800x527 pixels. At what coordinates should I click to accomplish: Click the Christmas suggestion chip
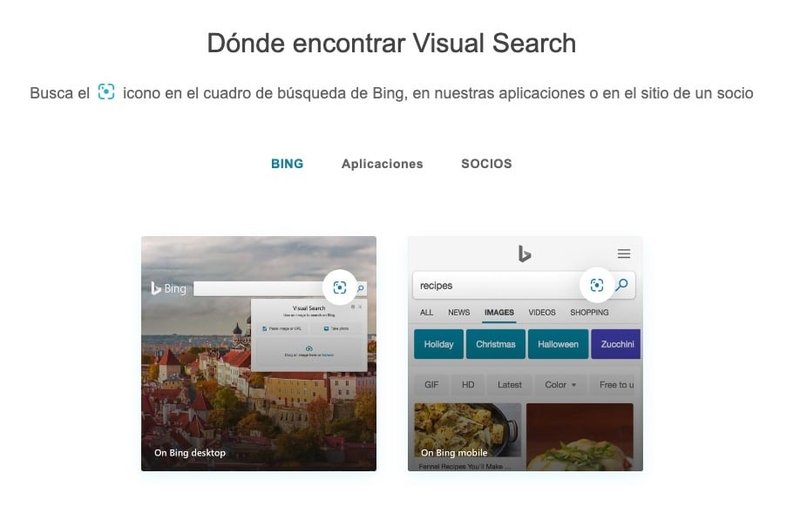[x=495, y=344]
